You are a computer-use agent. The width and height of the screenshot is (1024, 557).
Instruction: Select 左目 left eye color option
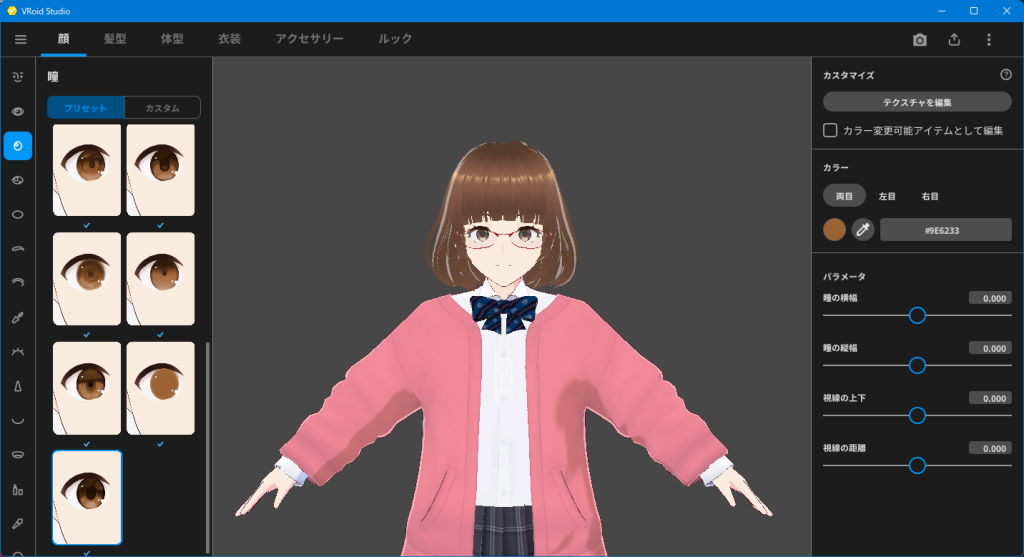887,196
